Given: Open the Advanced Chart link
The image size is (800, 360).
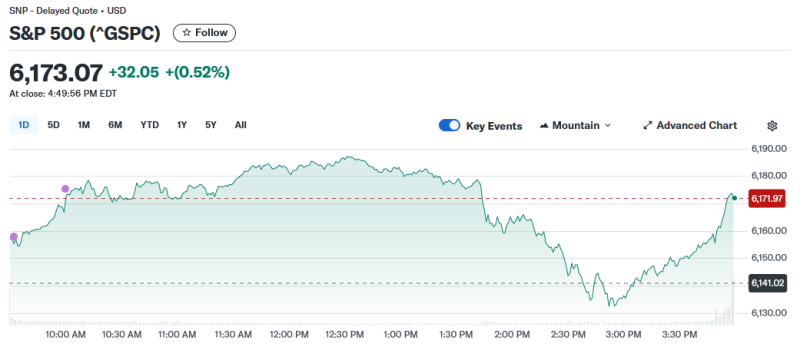Looking at the screenshot, I should click(x=690, y=125).
